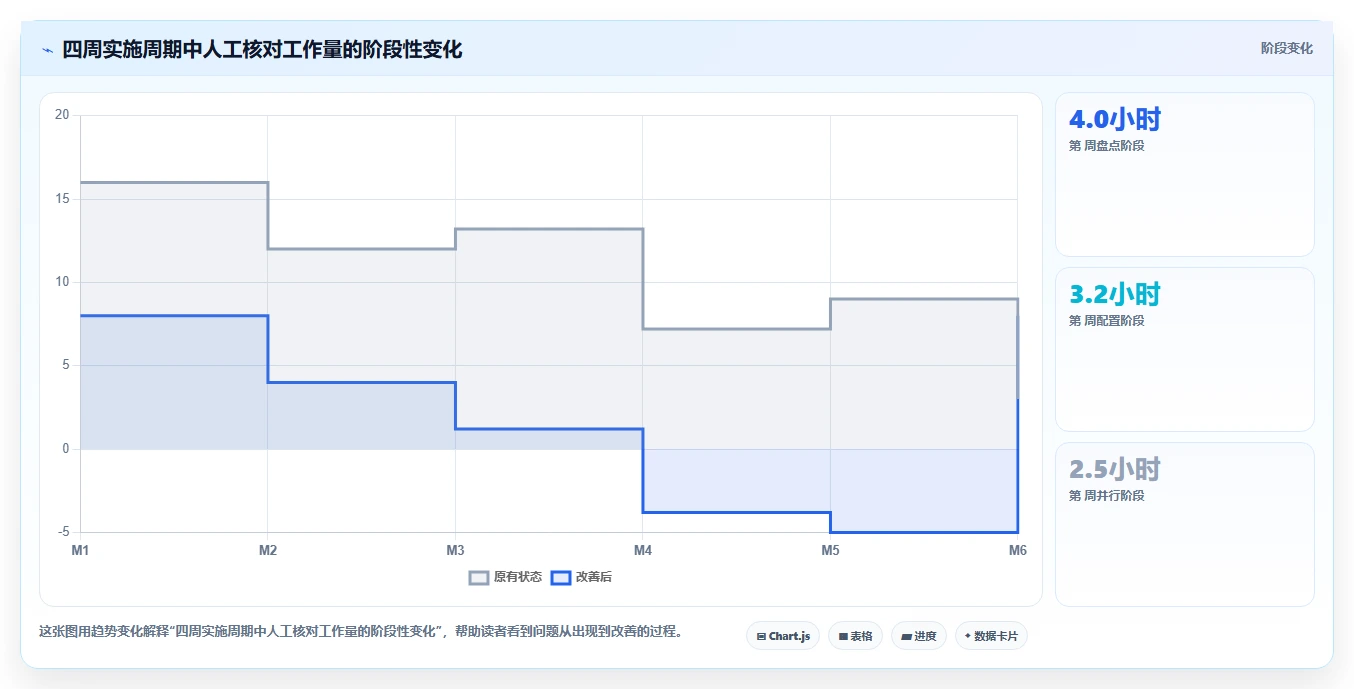Click the grey 原有状态 legend swatch

pos(479,577)
